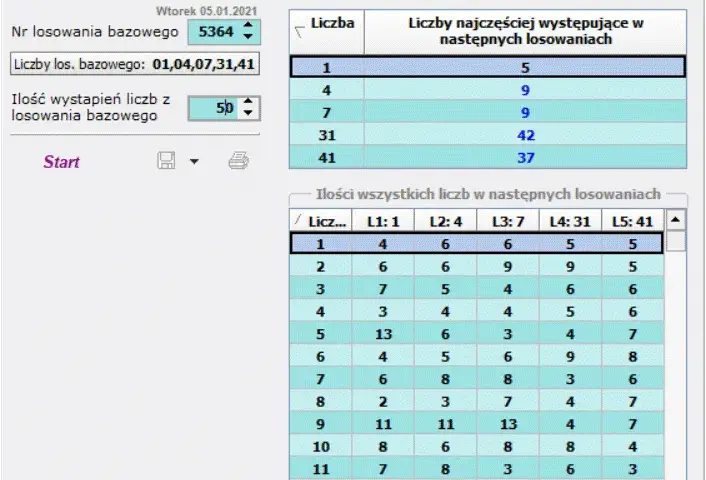The image size is (706, 480).
Task: Click L1 value 2 in number 8 row
Action: pos(383,402)
